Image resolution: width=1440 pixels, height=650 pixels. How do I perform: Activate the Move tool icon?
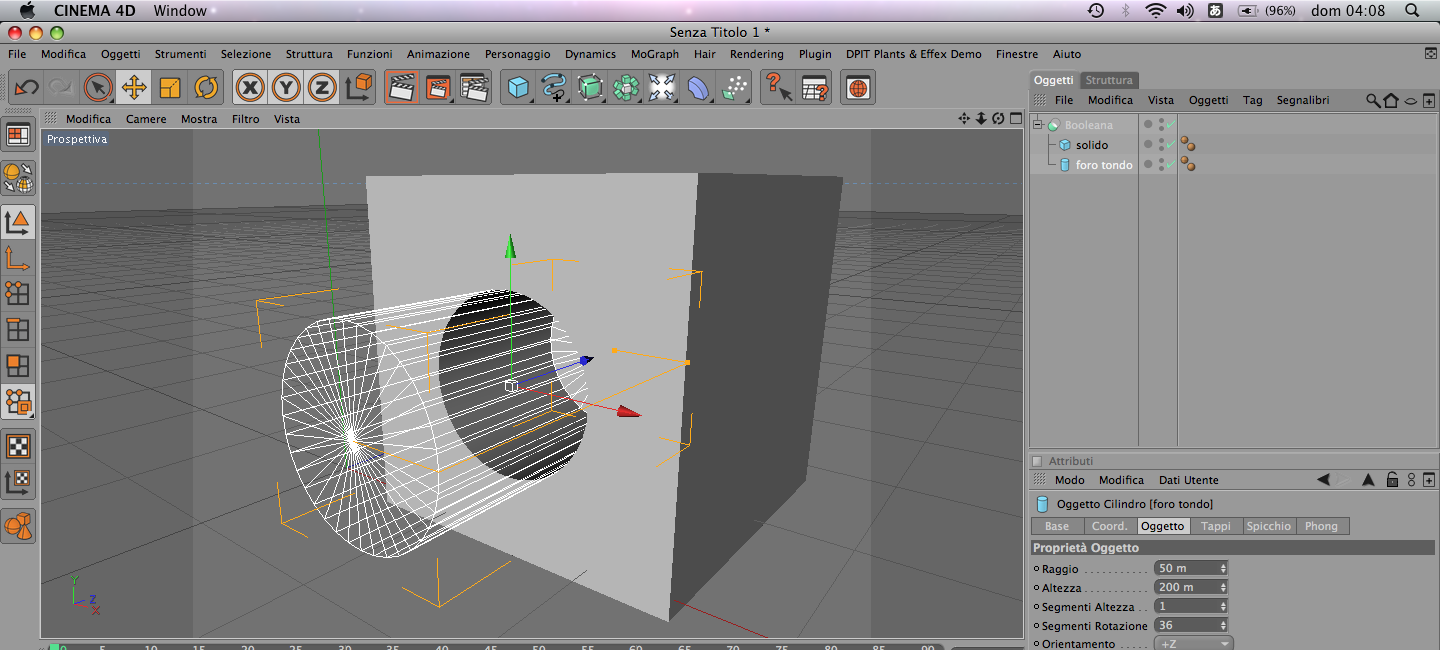pyautogui.click(x=134, y=88)
